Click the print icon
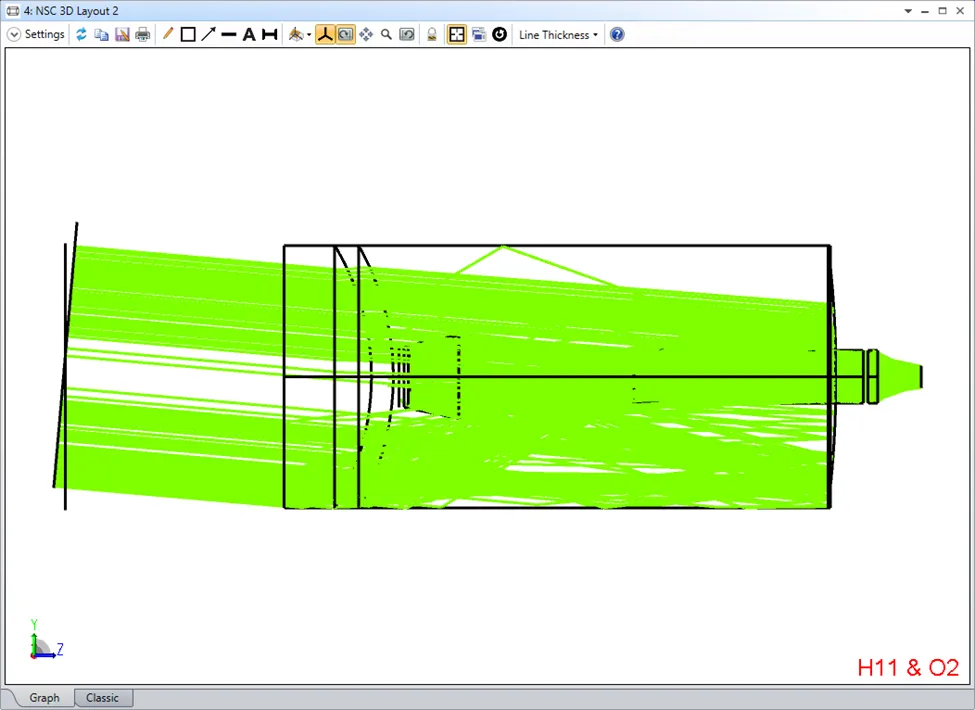 [143, 34]
